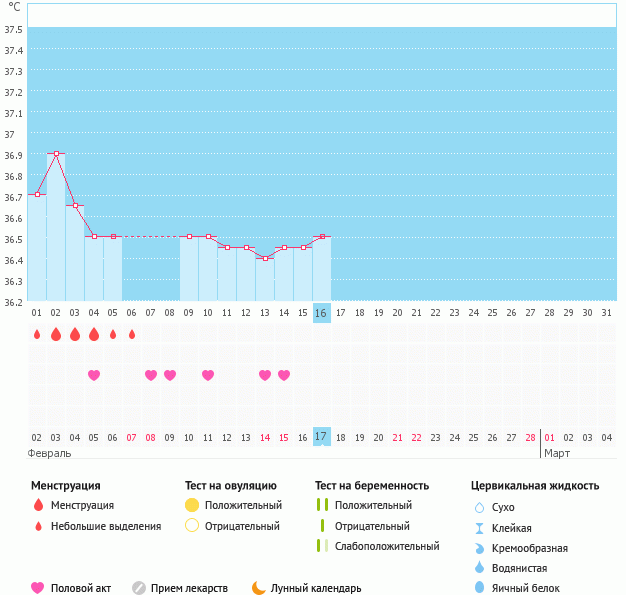Image resolution: width=626 pixels, height=595 pixels.
Task: Click the medication intake pill icon
Action: [139, 588]
